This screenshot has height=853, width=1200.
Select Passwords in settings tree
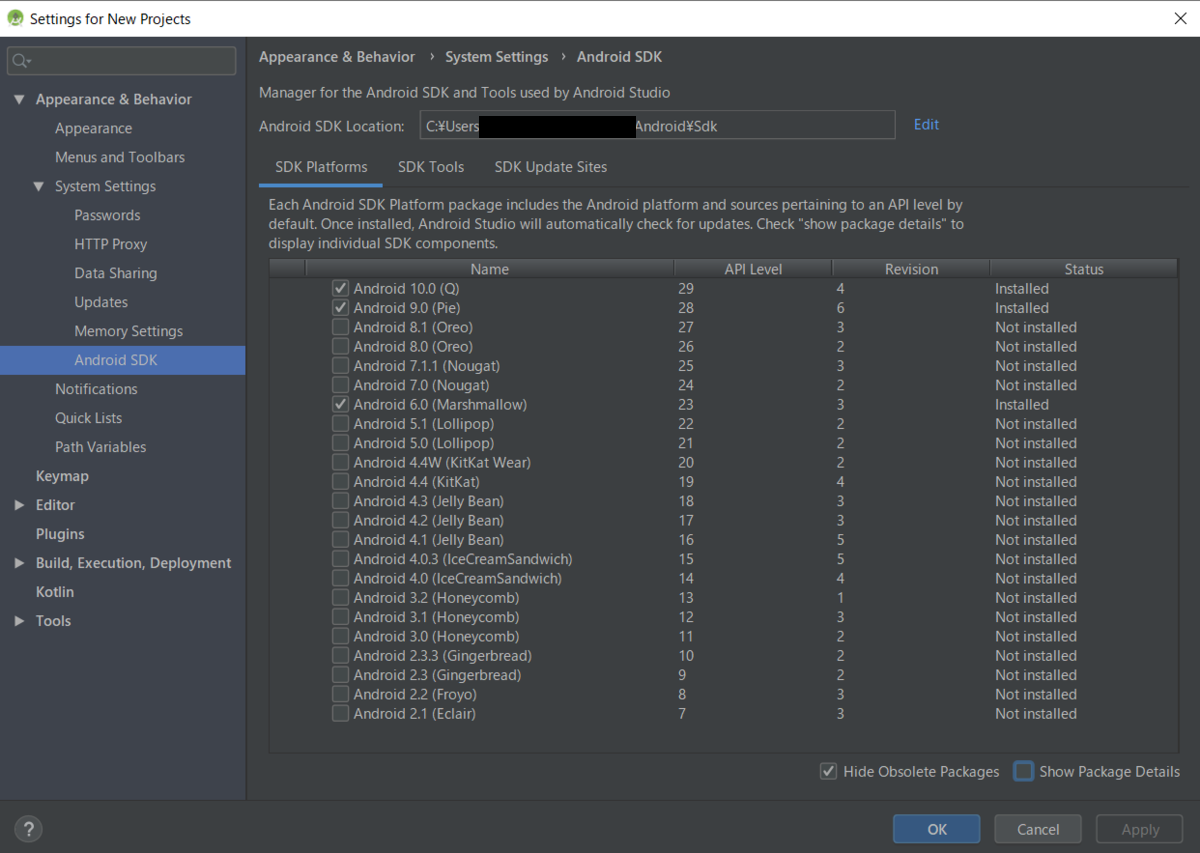click(x=107, y=215)
